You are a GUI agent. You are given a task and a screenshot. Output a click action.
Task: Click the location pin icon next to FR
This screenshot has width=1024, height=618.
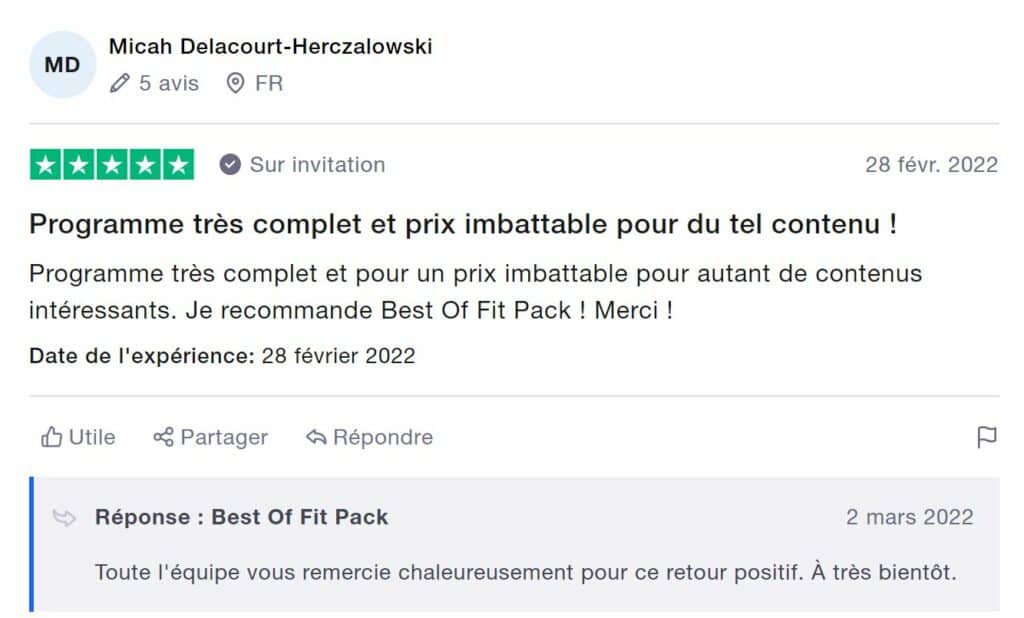click(x=236, y=83)
